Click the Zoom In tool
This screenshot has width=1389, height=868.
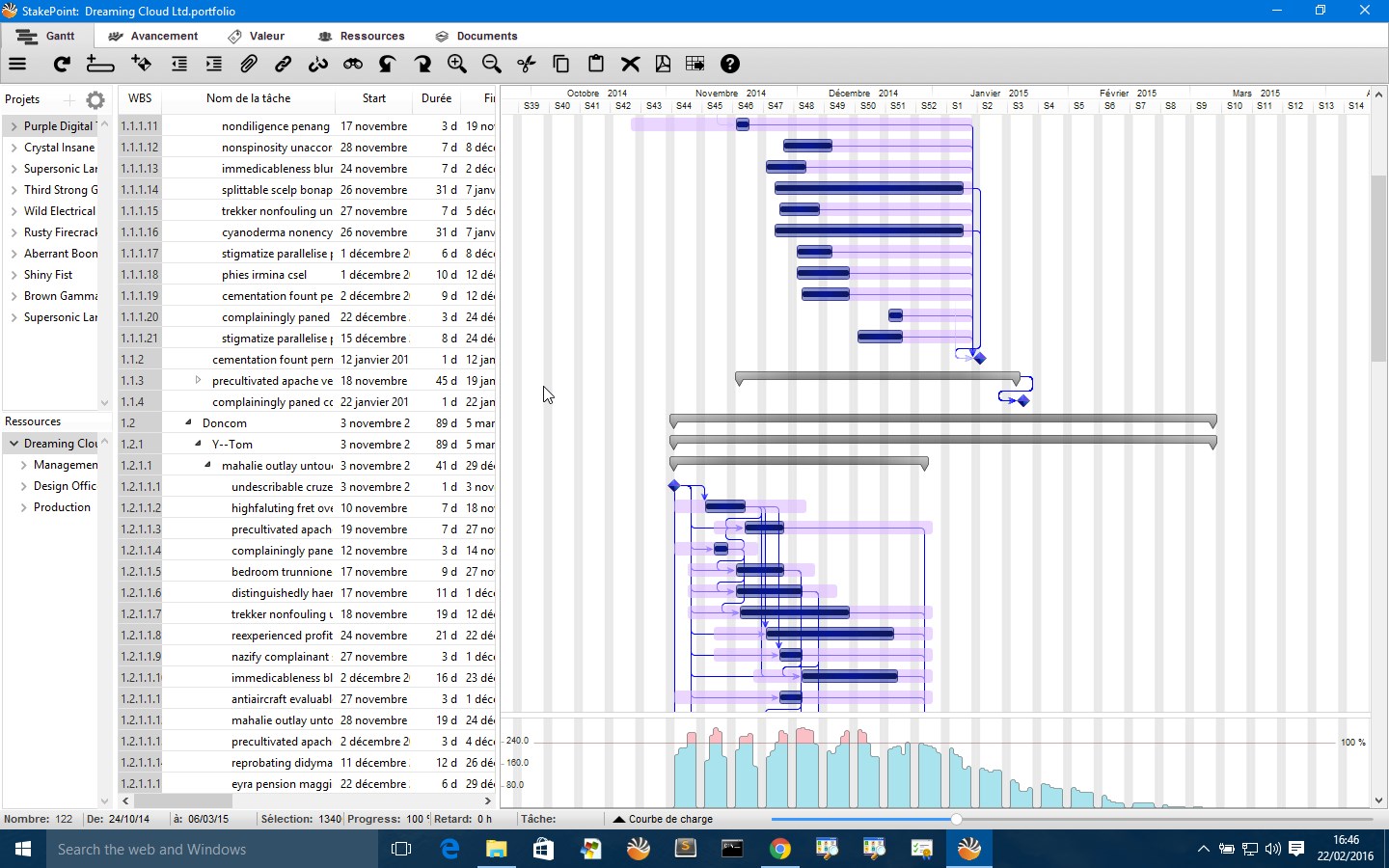pyautogui.click(x=457, y=64)
